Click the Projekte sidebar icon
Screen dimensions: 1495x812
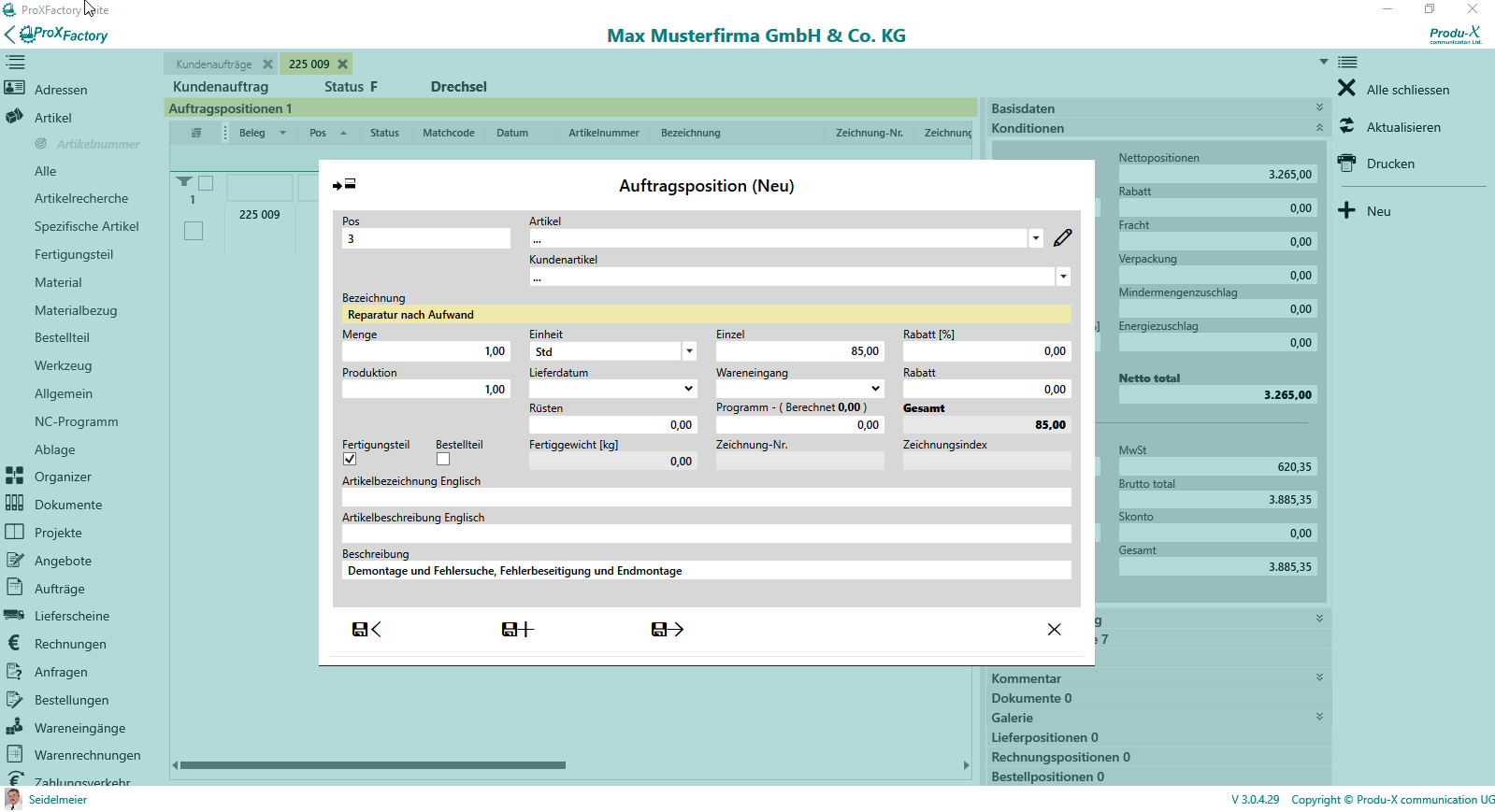tap(14, 532)
